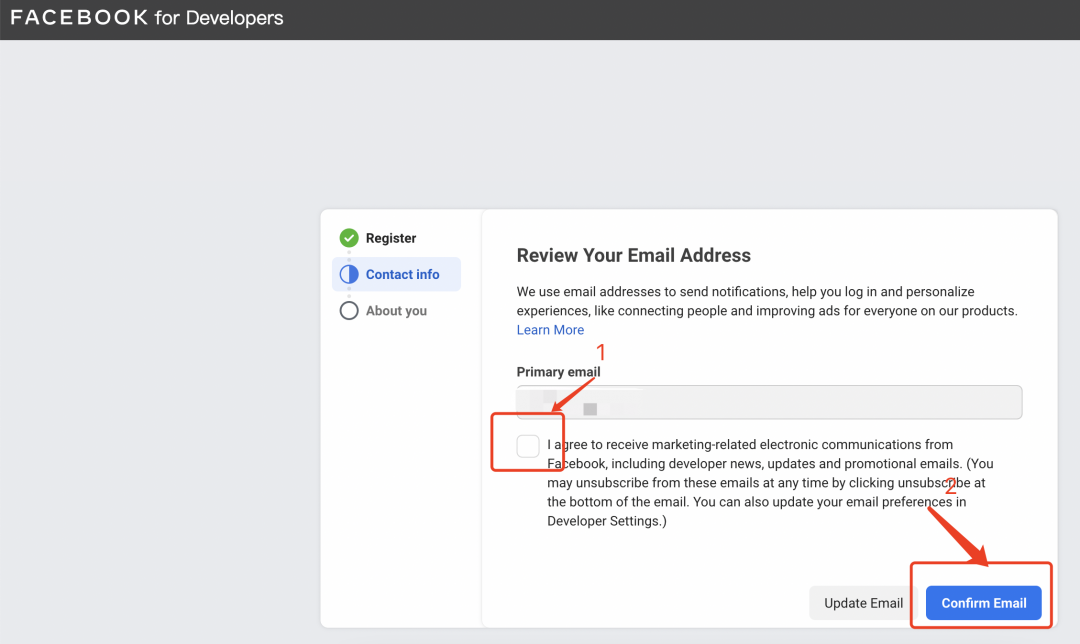The width and height of the screenshot is (1080, 644).
Task: Open the Contact info step label
Action: pos(402,274)
